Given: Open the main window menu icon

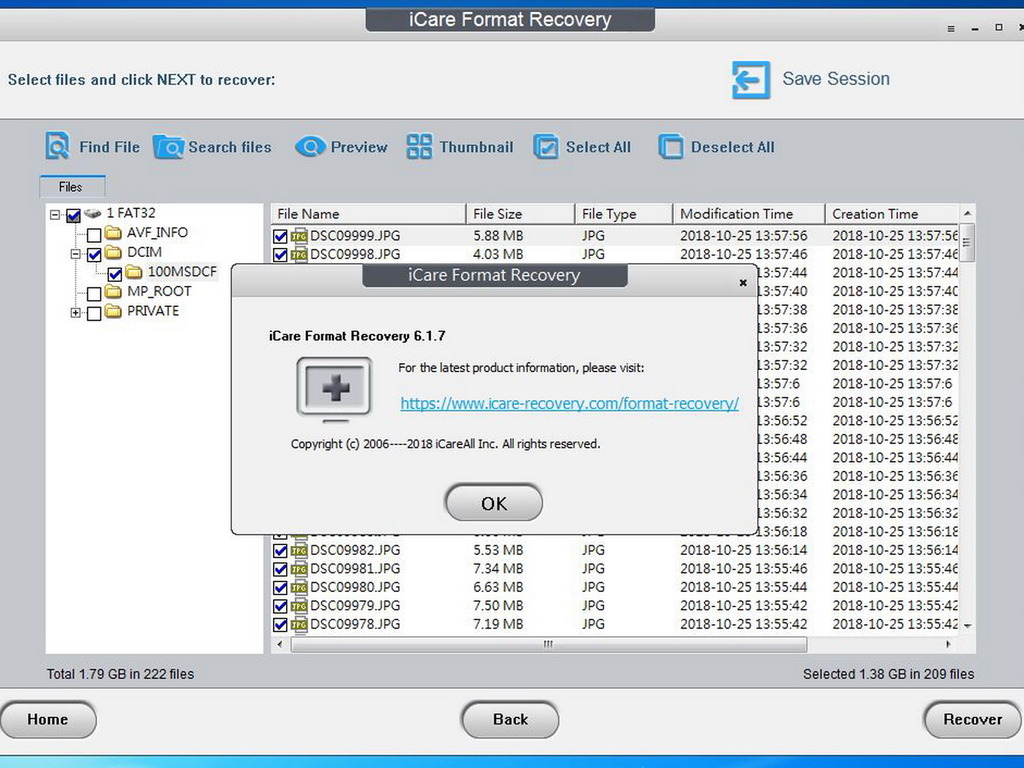Looking at the screenshot, I should pyautogui.click(x=951, y=29).
